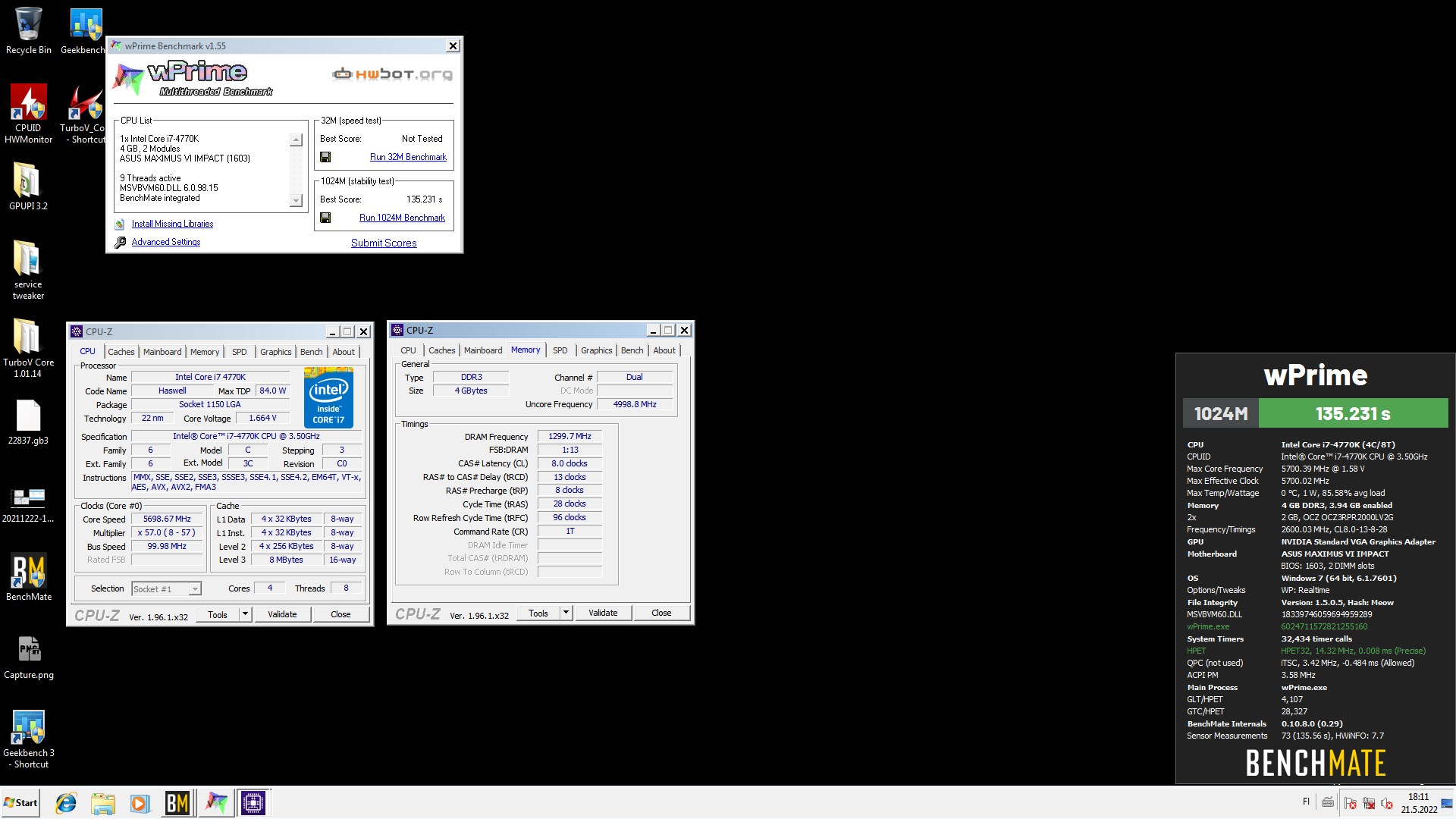Click the Core Speed value 5698.67 MHz
This screenshot has height=819, width=1456.
(x=167, y=519)
